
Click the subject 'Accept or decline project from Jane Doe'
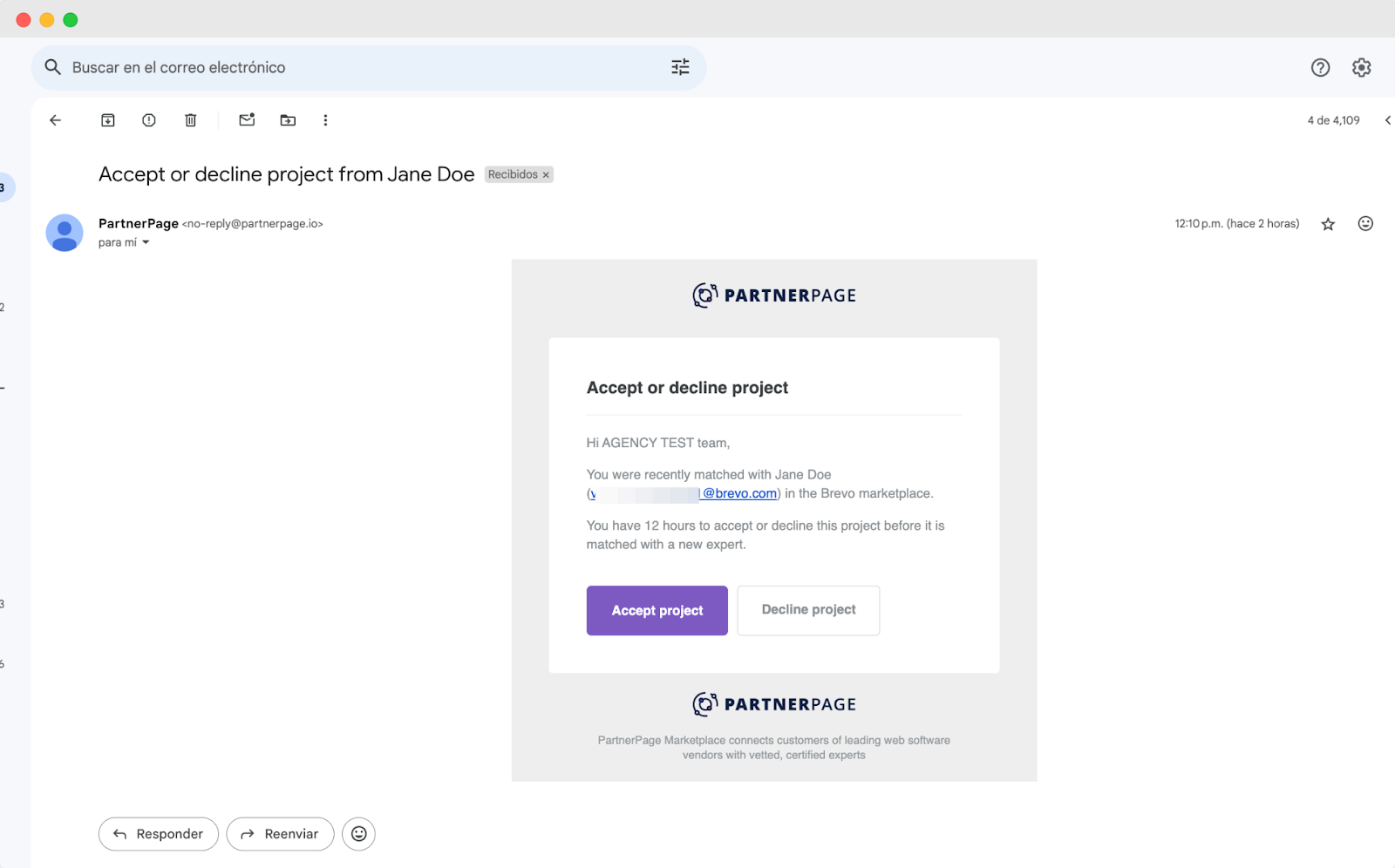point(286,174)
